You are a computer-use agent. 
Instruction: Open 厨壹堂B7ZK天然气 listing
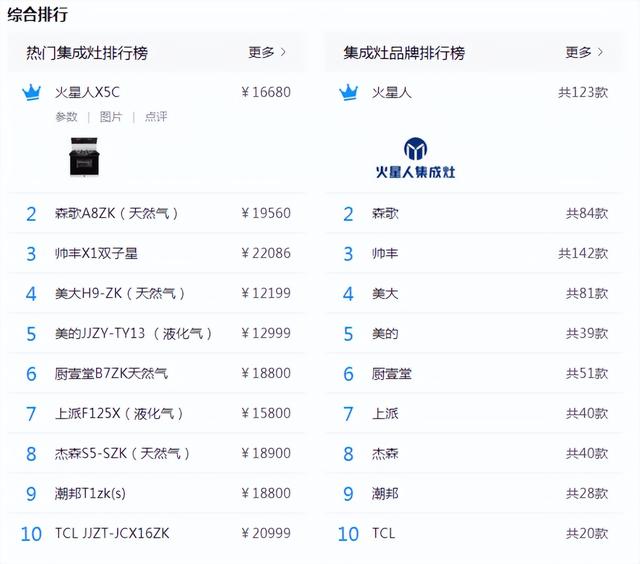click(111, 373)
